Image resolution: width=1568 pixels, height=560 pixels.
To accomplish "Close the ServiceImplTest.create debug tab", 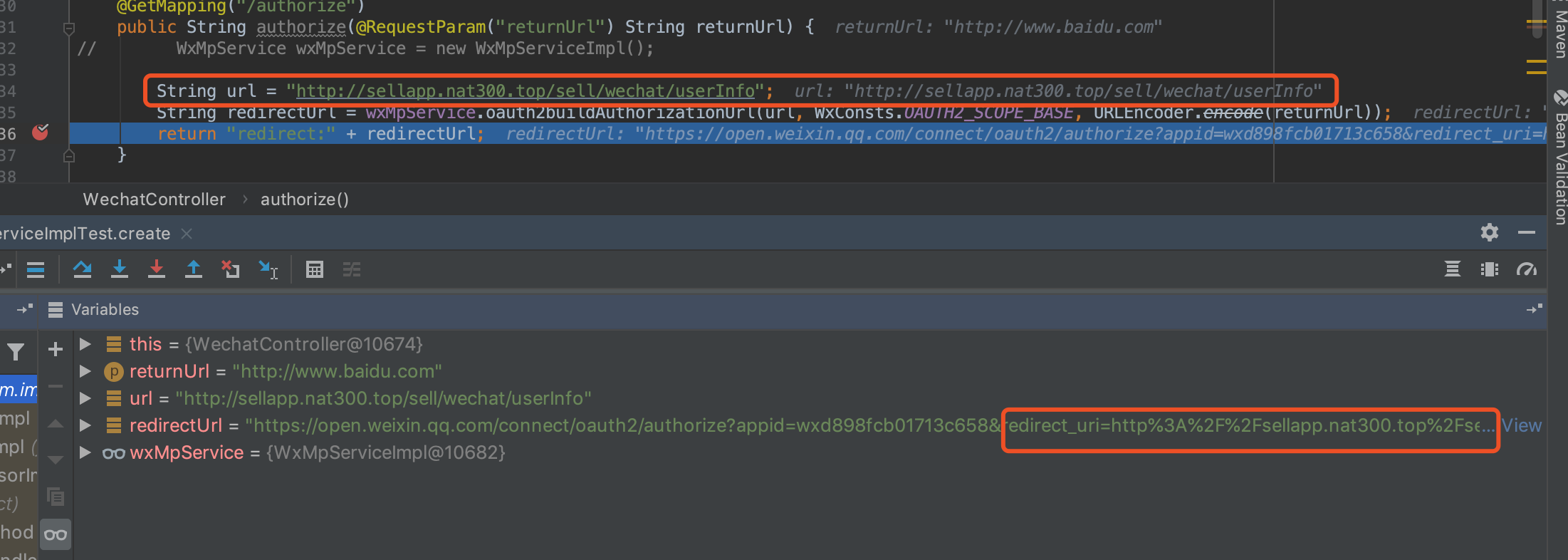I will [x=187, y=234].
